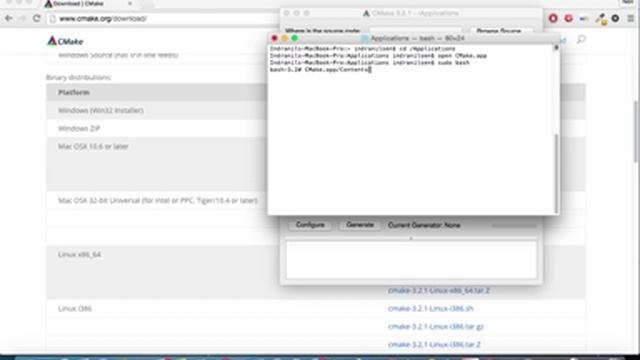Click the browser back arrow
640x360 pixels.
coord(8,18)
